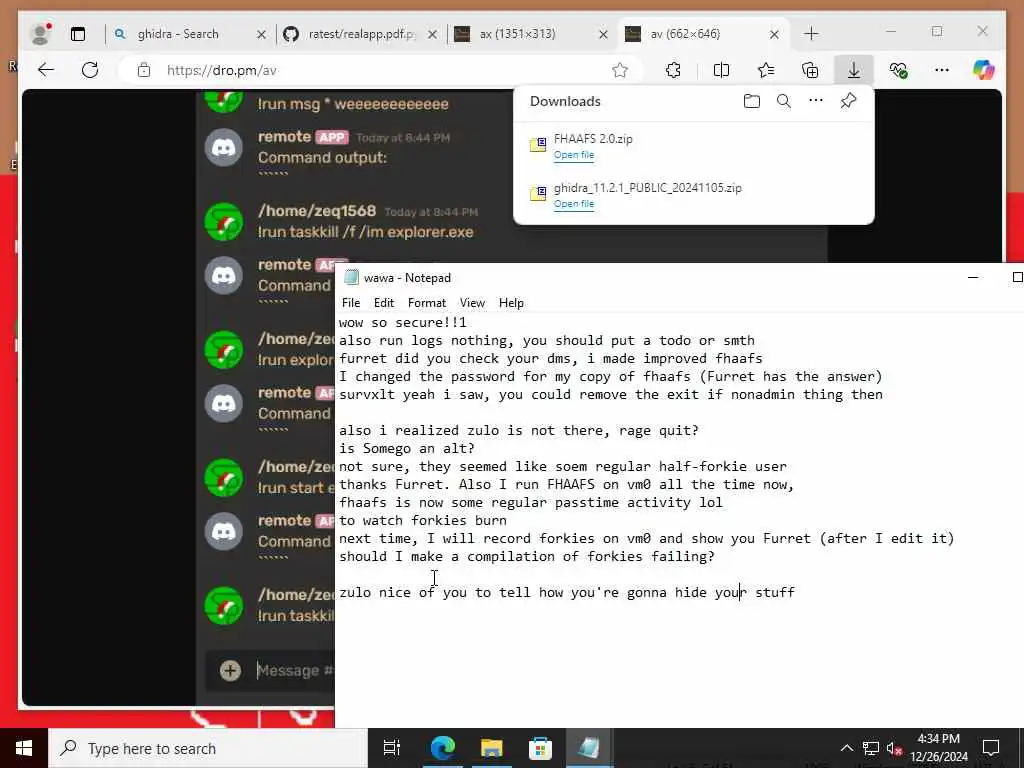
Task: Click the Downloads toolbar arrow icon
Action: (854, 70)
